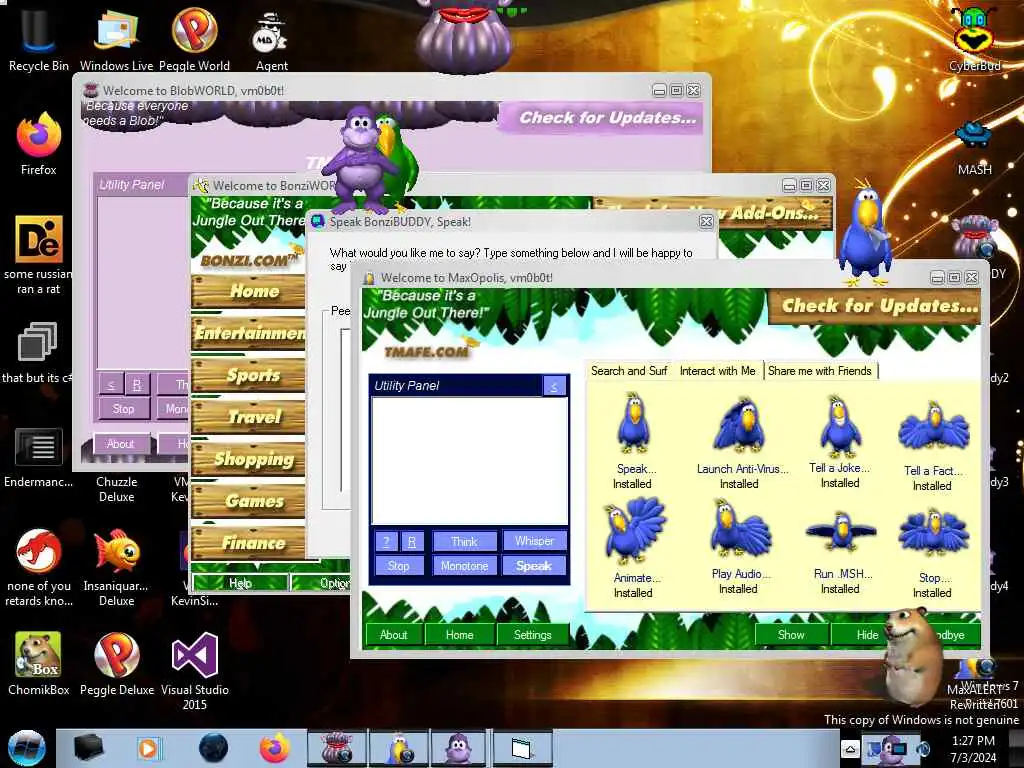The width and height of the screenshot is (1024, 768).
Task: Switch to Interact with Me tab
Action: [717, 371]
